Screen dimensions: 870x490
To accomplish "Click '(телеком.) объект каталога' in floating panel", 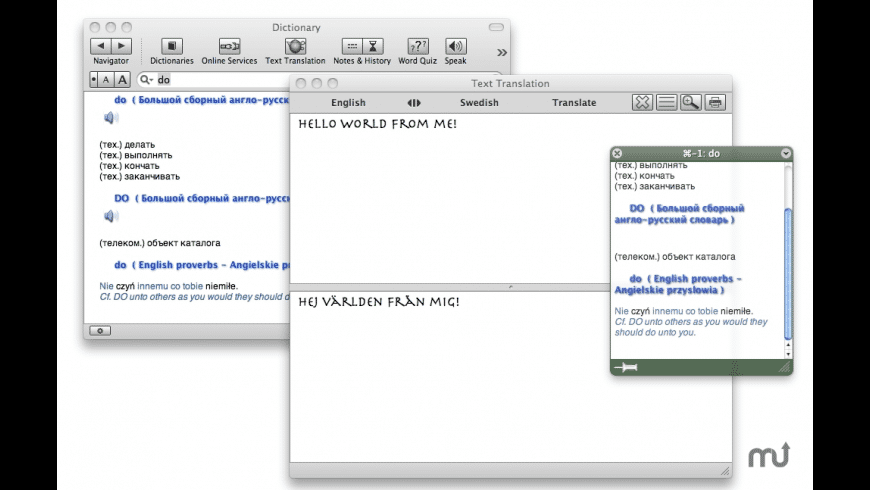I will 675,257.
